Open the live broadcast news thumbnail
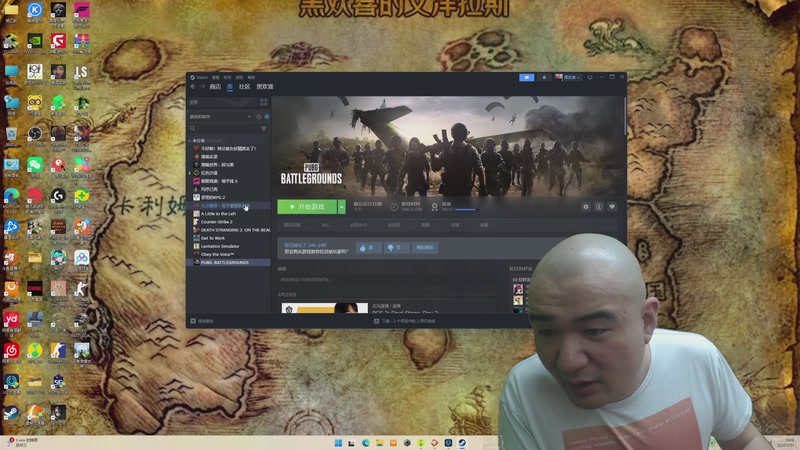 click(324, 308)
